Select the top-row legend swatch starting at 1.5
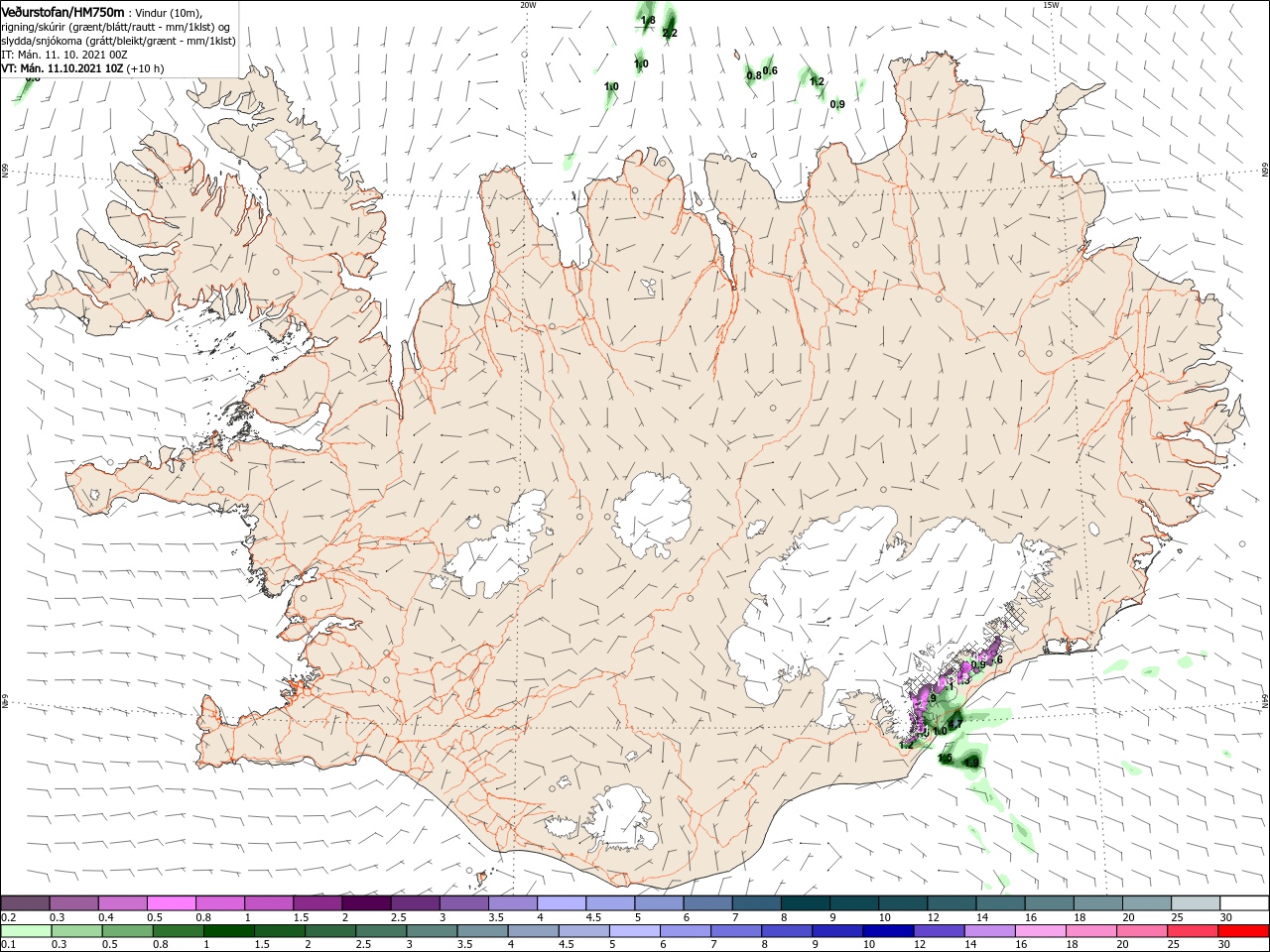Screen dimensions: 1270x952 click(x=317, y=903)
